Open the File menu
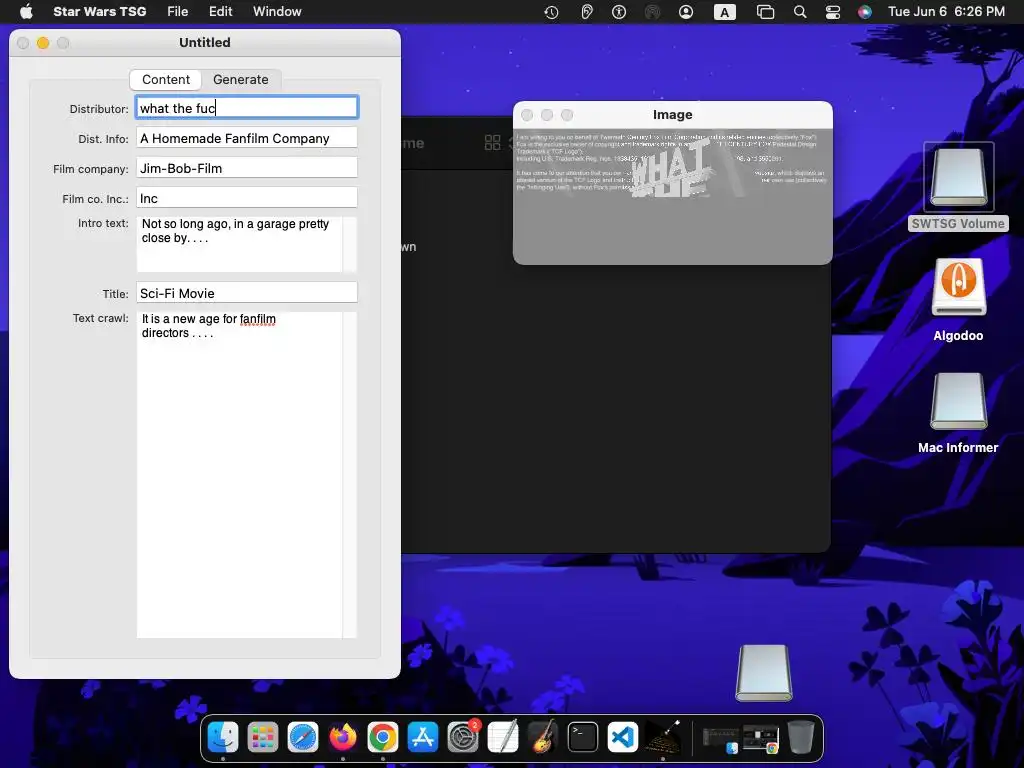The height and width of the screenshot is (768, 1024). pyautogui.click(x=177, y=11)
